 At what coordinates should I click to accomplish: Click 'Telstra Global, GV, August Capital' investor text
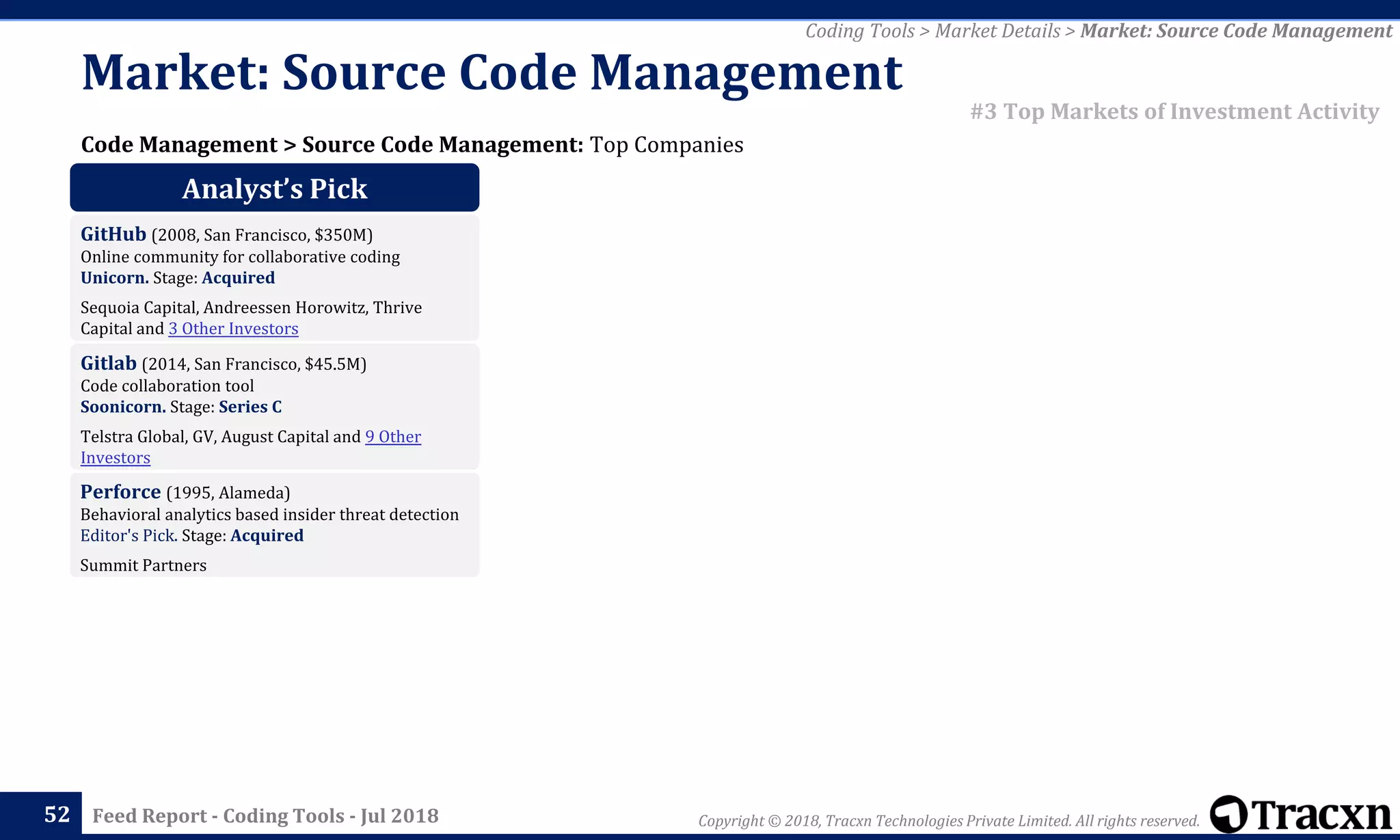(x=204, y=437)
